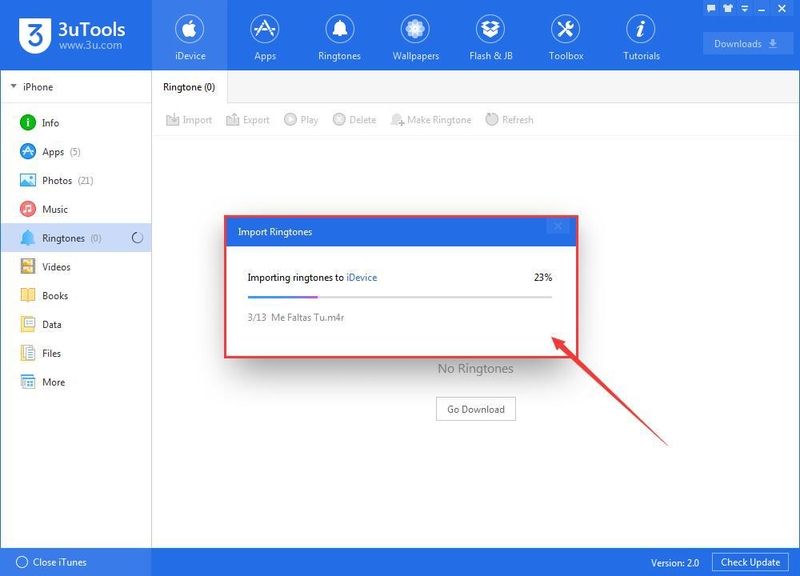Select Music in the sidebar
800x576 pixels.
76,209
